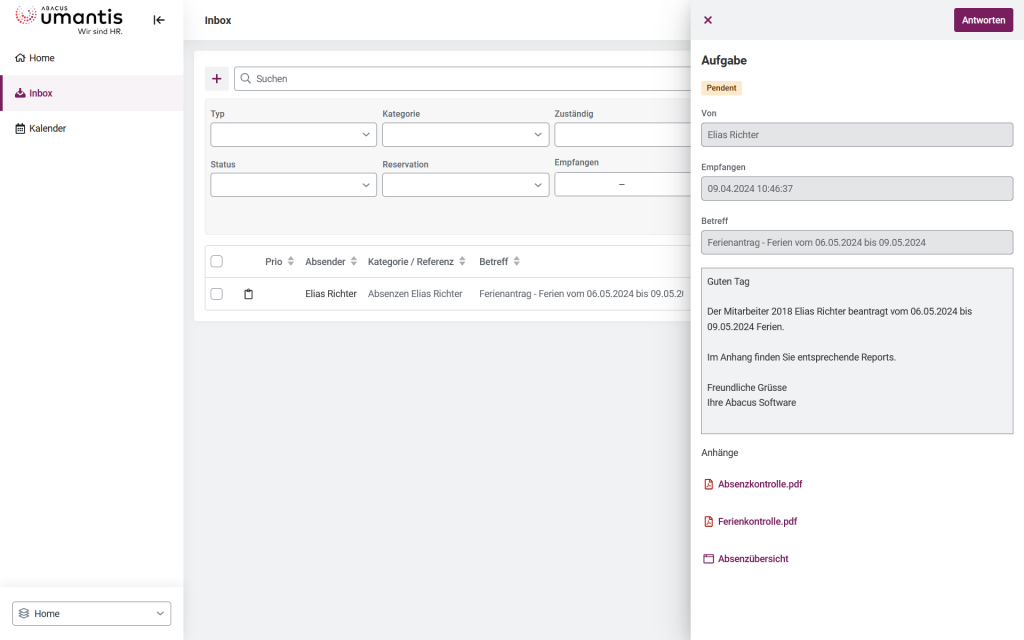Click the plus icon to add entry

(216, 79)
